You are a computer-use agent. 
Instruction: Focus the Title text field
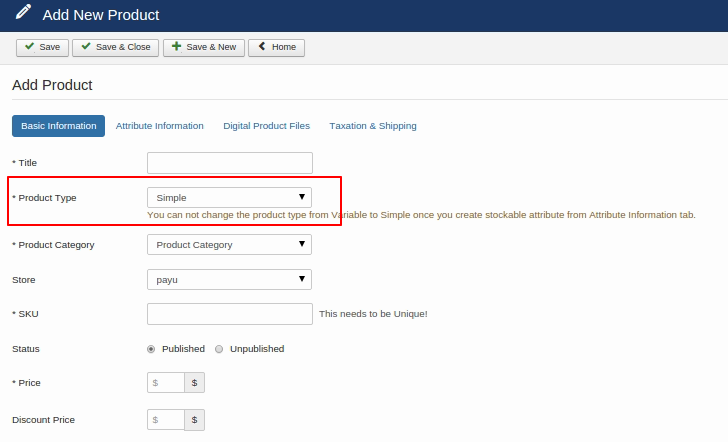[x=229, y=163]
